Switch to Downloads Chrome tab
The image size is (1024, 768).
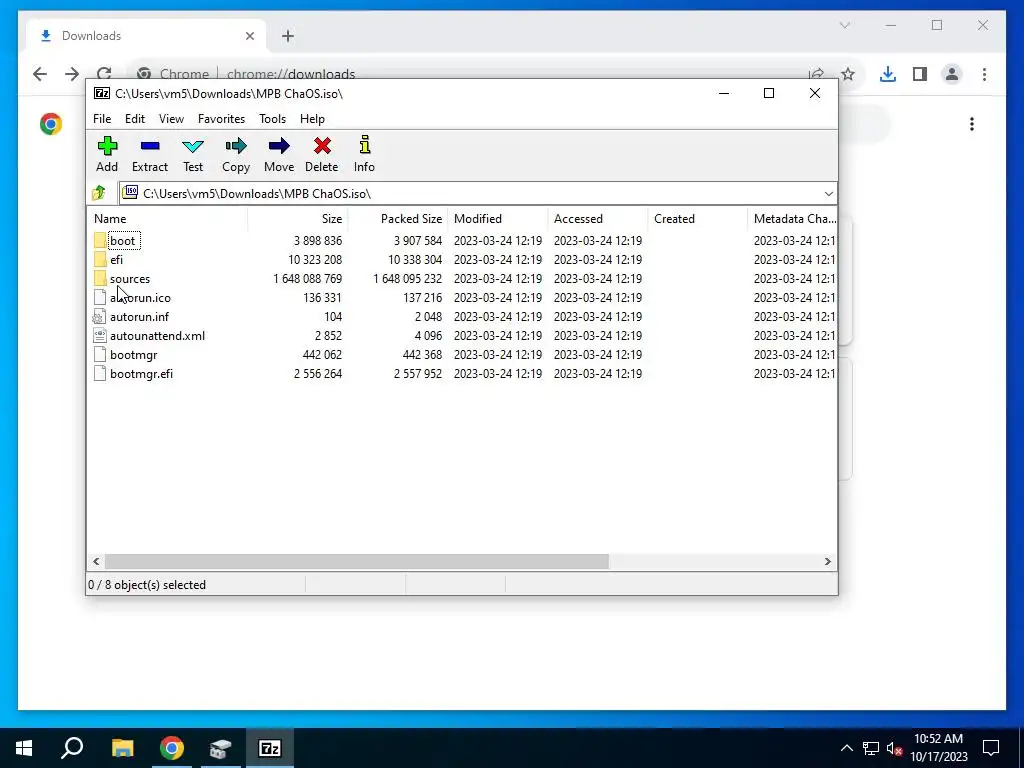pos(146,36)
